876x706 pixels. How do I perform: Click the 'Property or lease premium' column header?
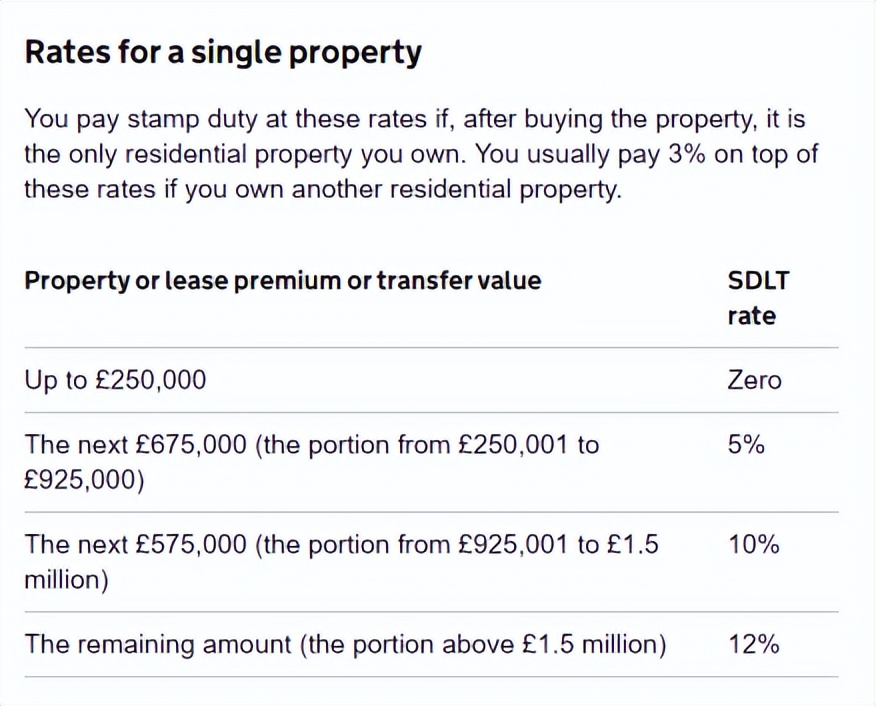coord(282,281)
